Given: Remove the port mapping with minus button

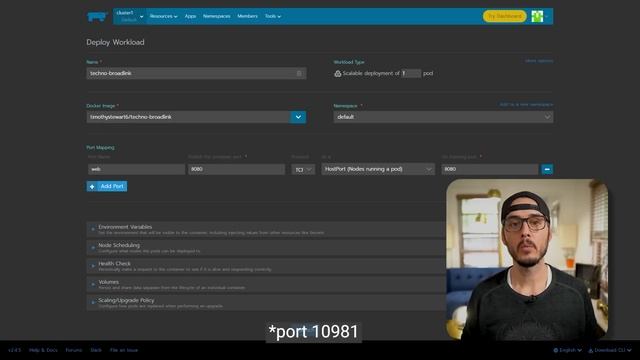Looking at the screenshot, I should pyautogui.click(x=547, y=169).
